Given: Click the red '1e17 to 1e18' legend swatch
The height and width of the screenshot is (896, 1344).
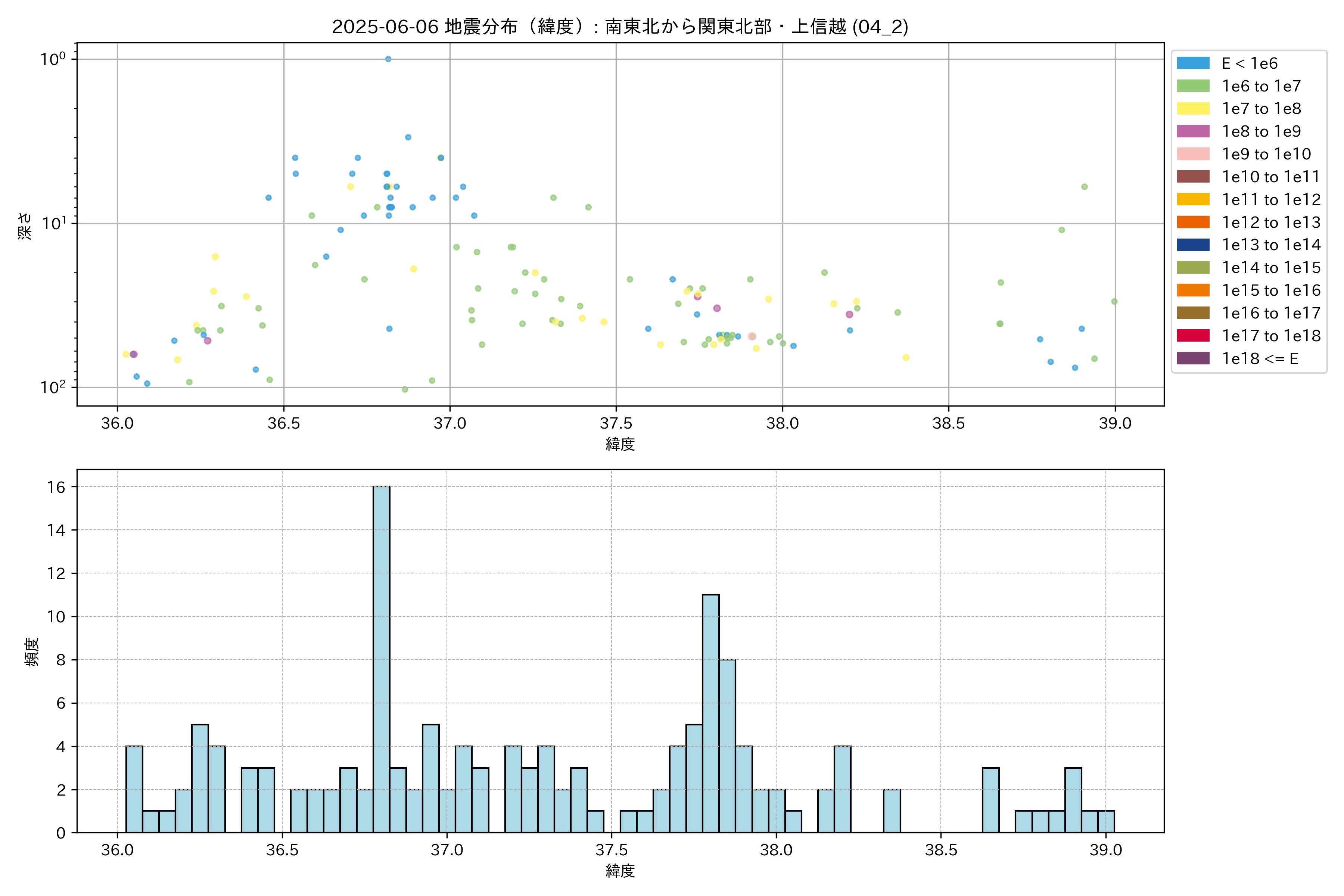Looking at the screenshot, I should tap(1193, 335).
